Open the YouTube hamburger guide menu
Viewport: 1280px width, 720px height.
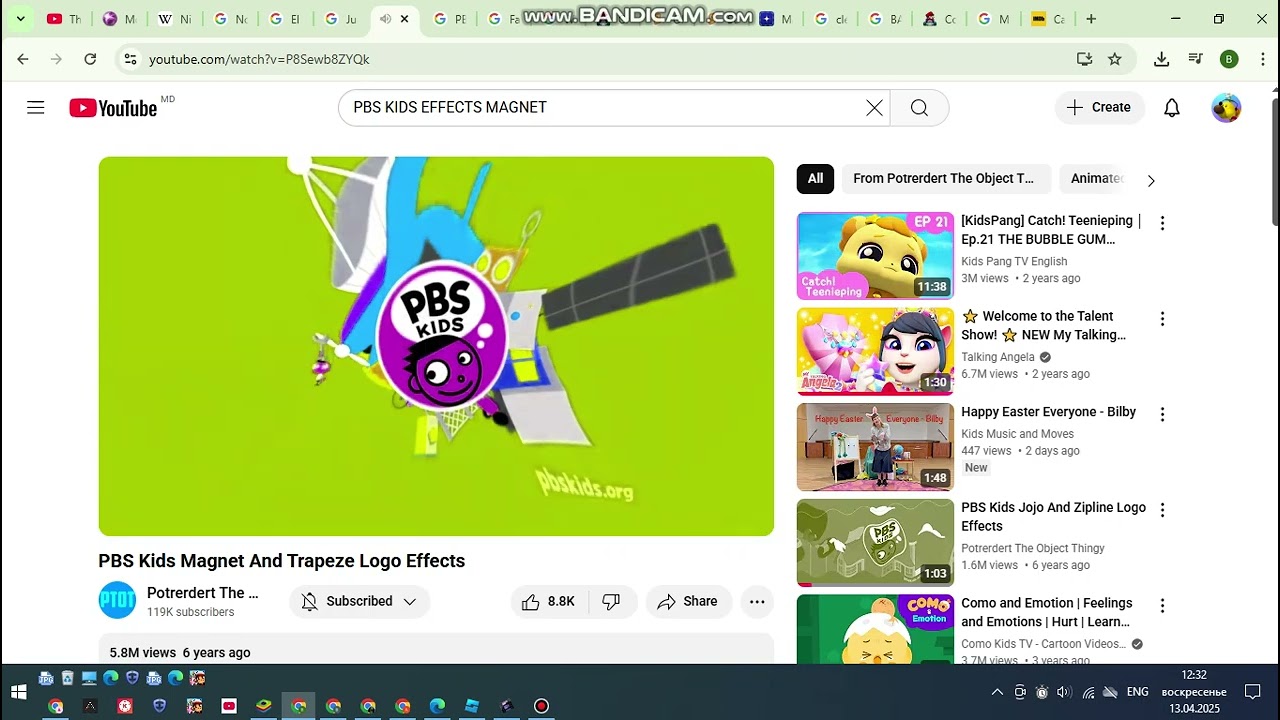coord(36,107)
